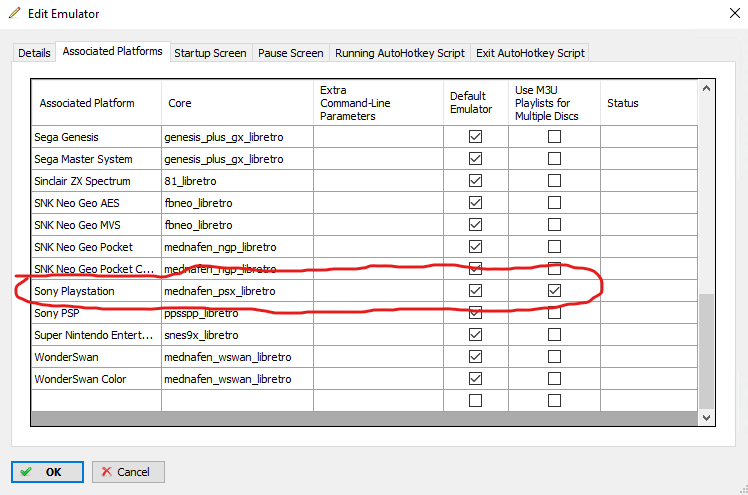The image size is (748, 495).
Task: Select the Sinclair ZX Spectrum platform cell
Action: coord(96,181)
